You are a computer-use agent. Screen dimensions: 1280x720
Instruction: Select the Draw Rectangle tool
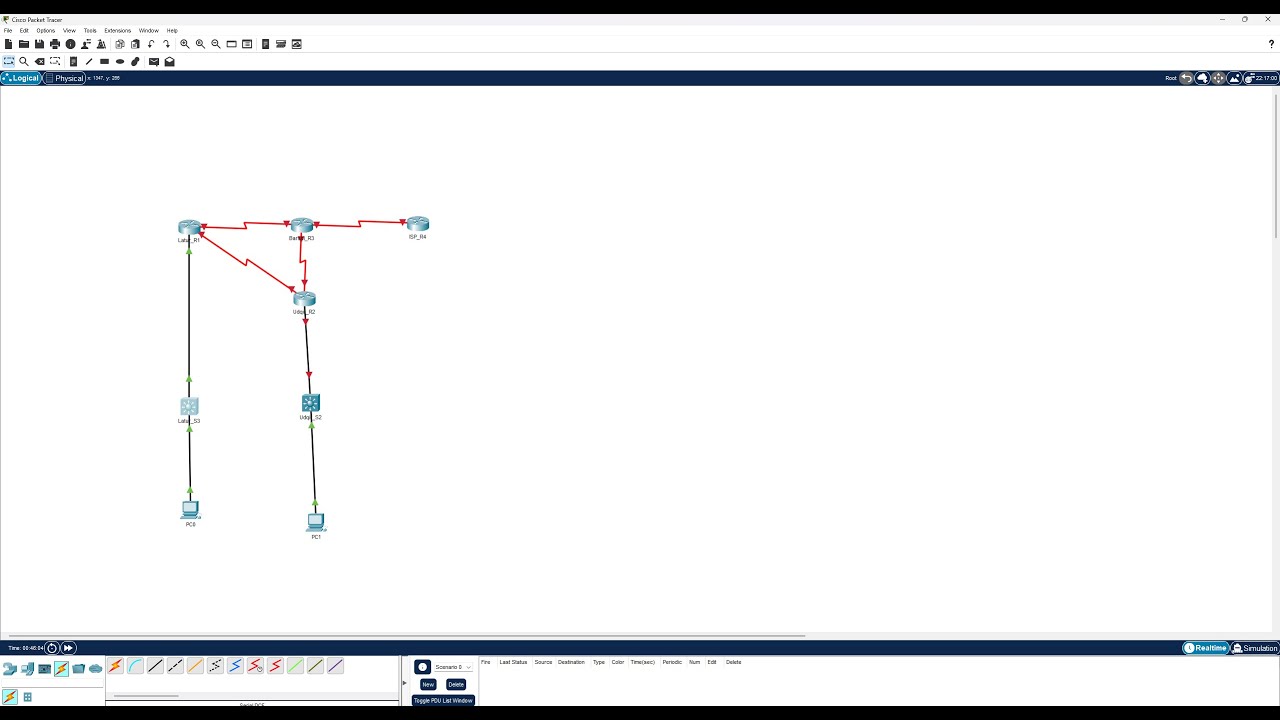104,61
